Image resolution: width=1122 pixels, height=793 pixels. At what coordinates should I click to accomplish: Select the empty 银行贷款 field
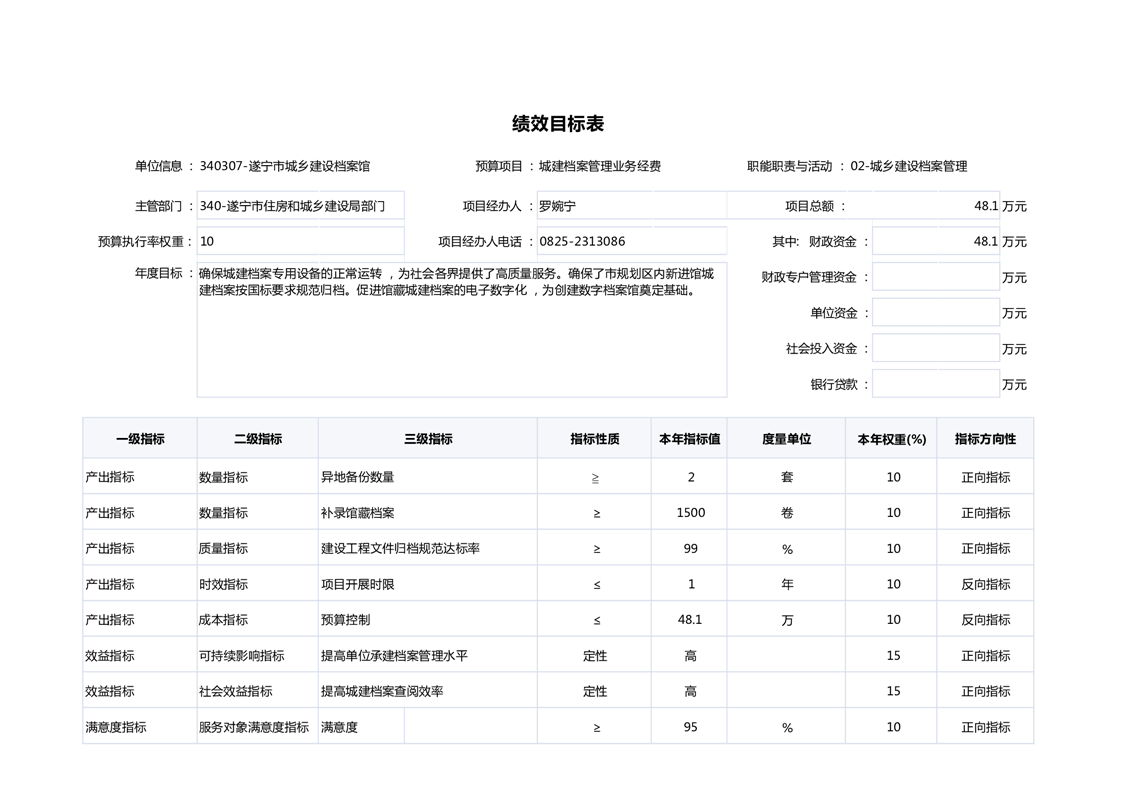click(935, 384)
